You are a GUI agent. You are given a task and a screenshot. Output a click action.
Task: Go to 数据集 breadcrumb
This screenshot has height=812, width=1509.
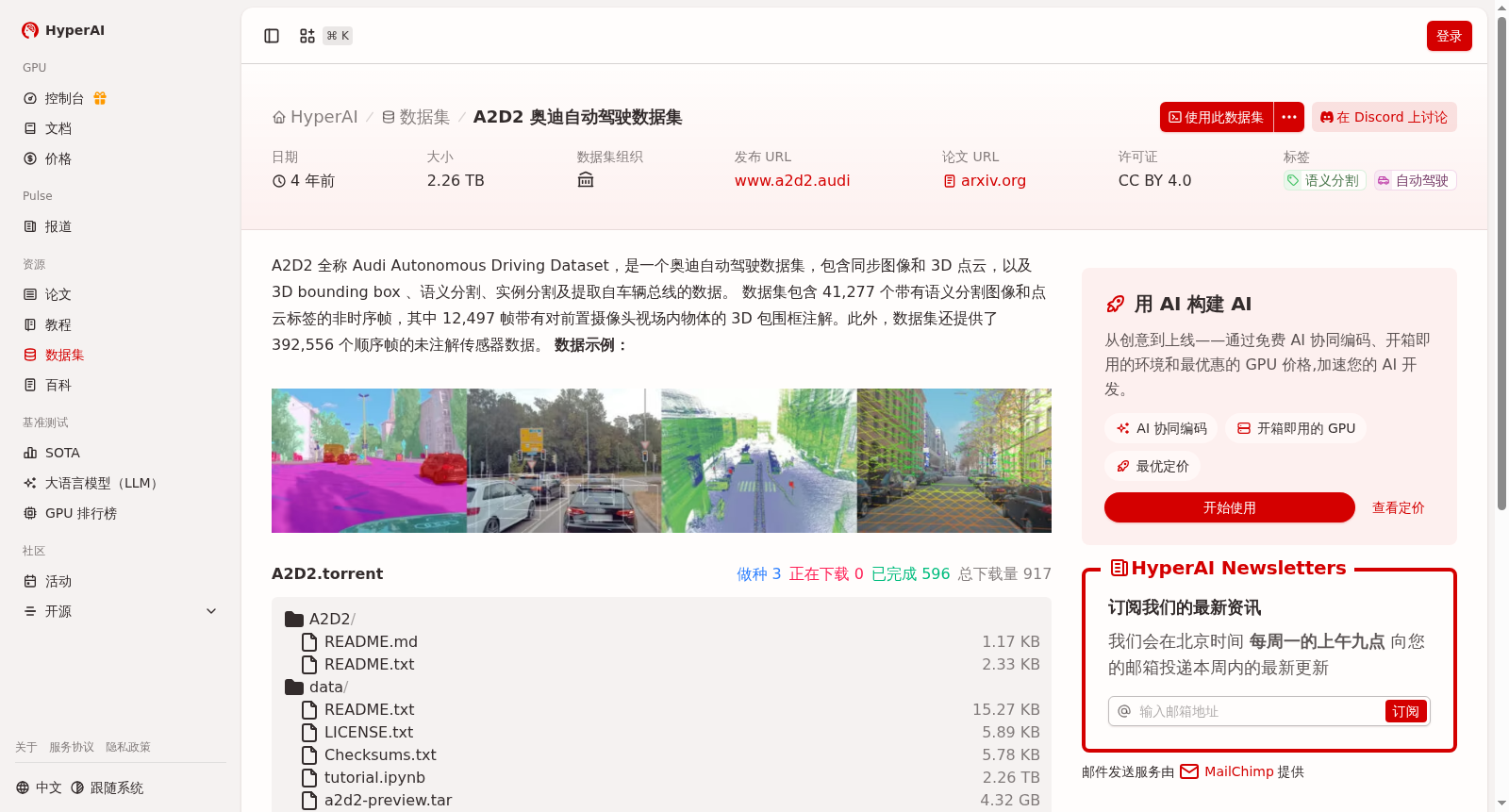point(415,117)
